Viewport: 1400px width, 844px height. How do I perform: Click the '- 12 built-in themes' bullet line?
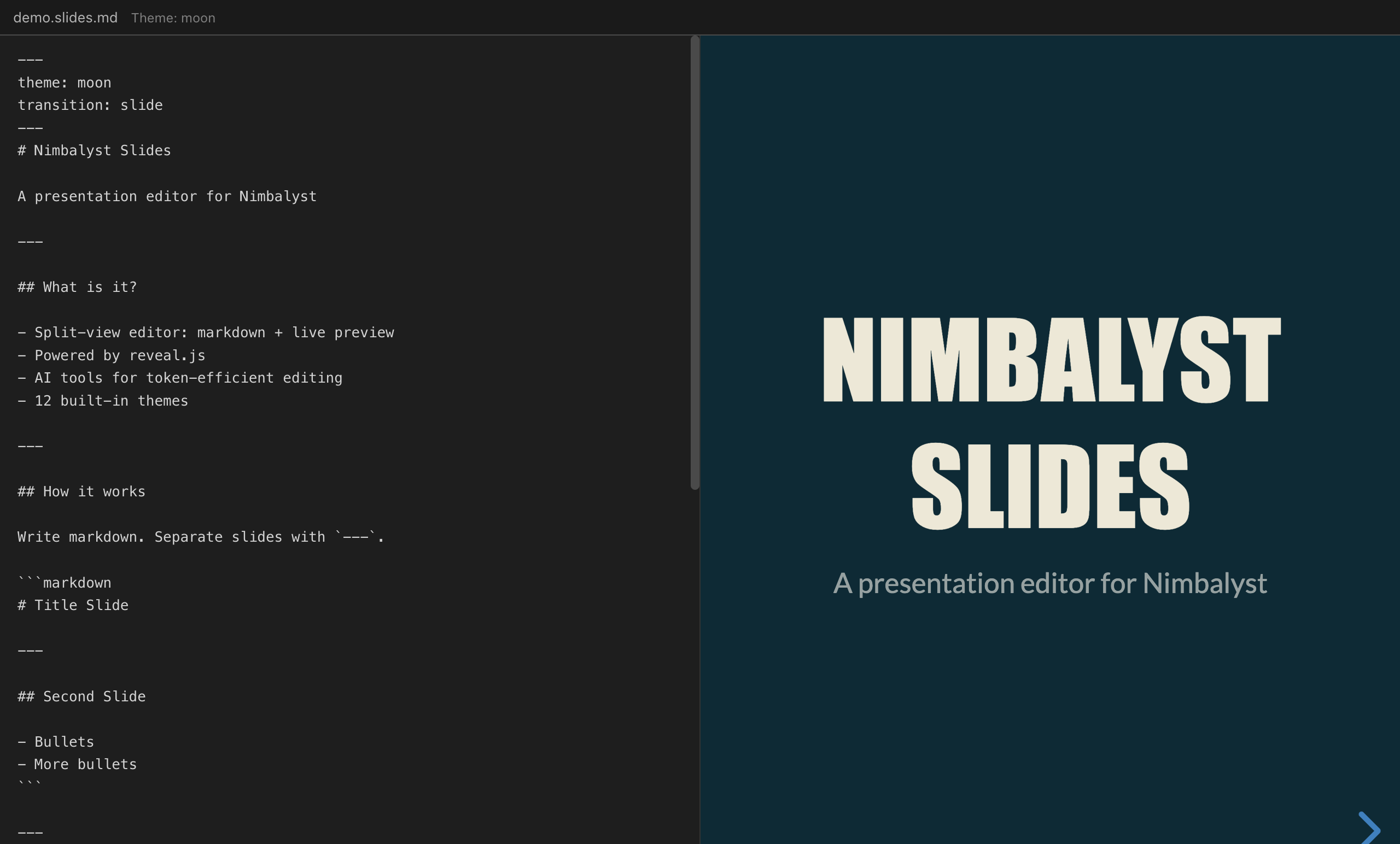pos(102,401)
